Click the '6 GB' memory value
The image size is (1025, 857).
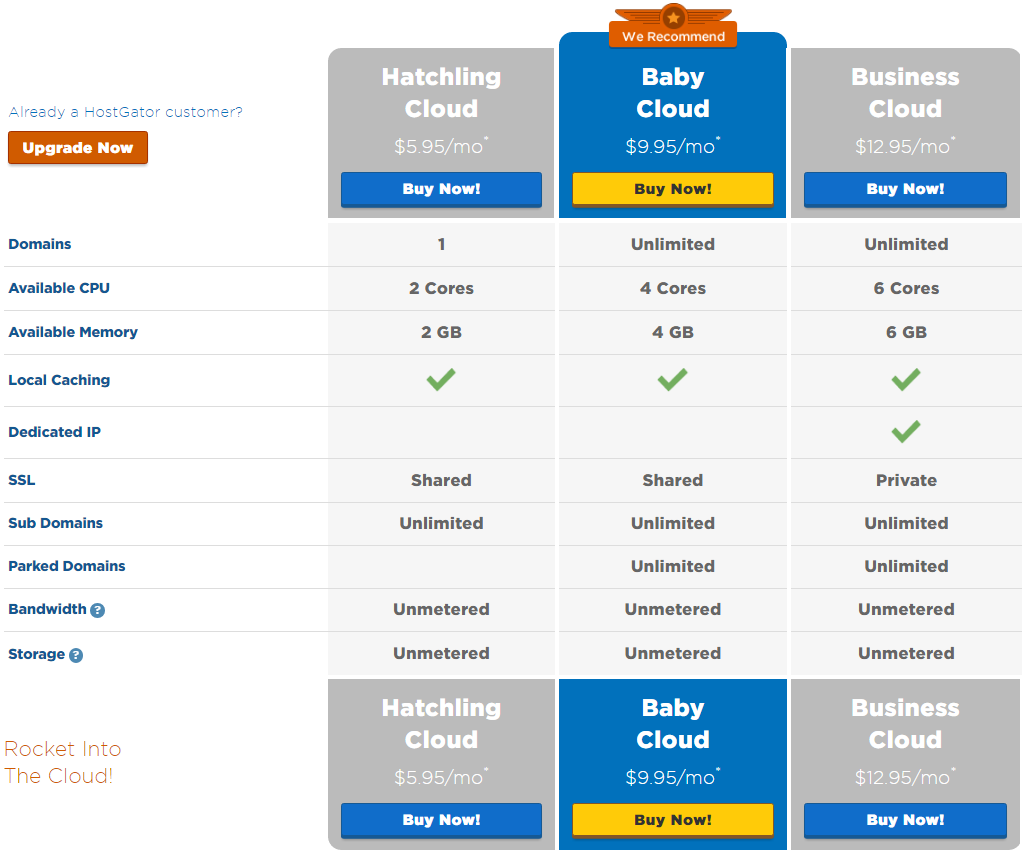click(906, 332)
